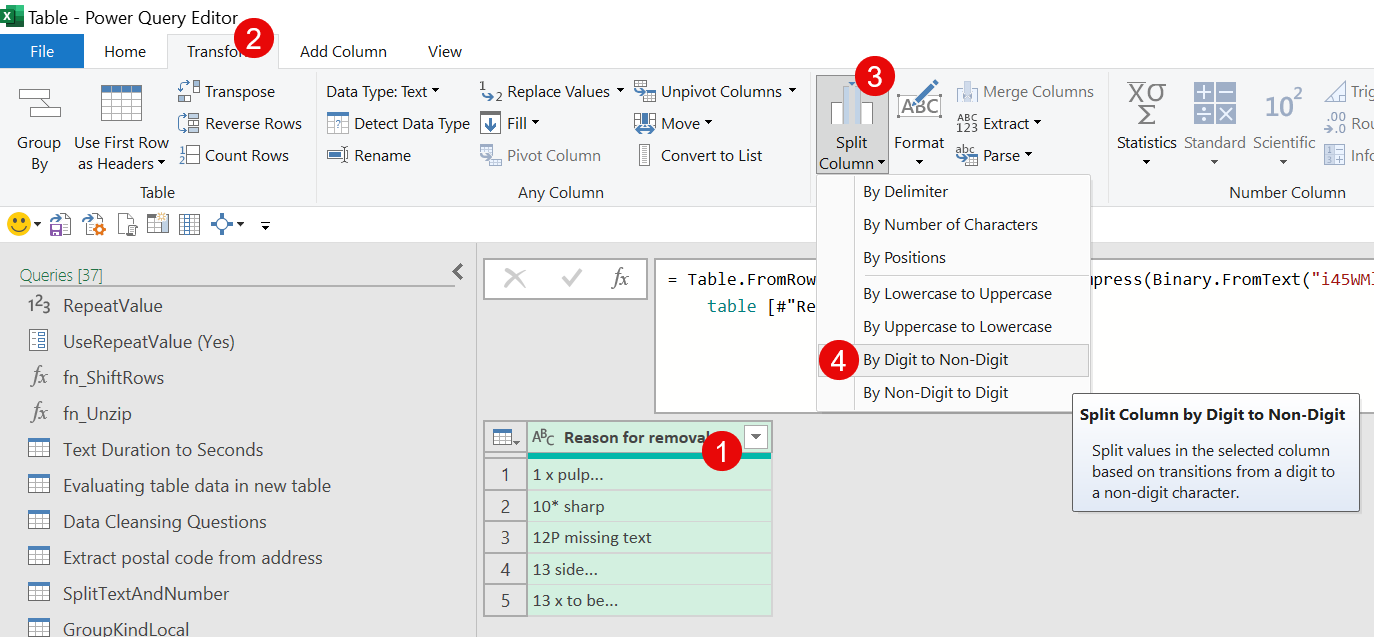1374x637 pixels.
Task: Select the RepeatValue query
Action: point(112,306)
